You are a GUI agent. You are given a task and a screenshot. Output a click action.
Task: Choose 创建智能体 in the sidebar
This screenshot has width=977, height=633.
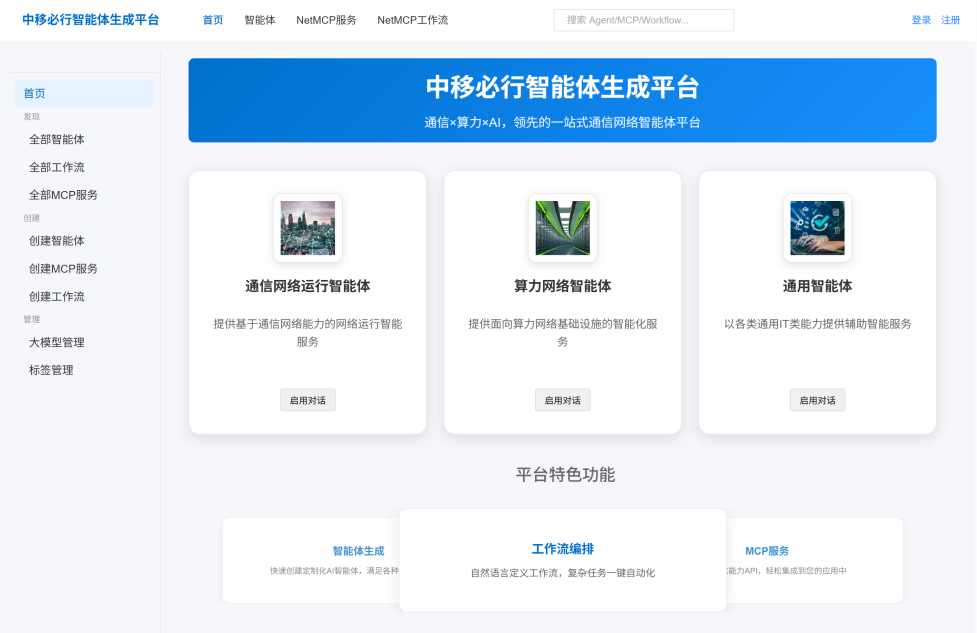(57, 240)
